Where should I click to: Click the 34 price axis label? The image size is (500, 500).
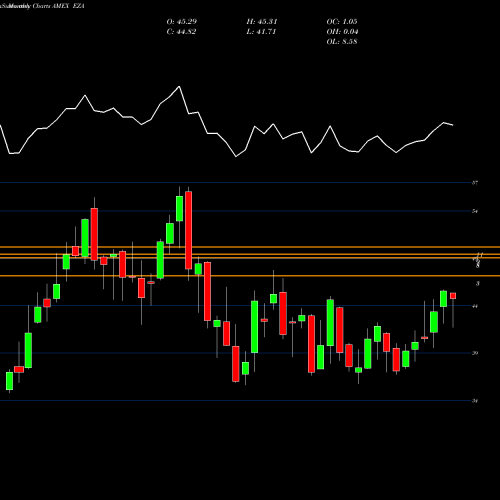click(x=475, y=401)
